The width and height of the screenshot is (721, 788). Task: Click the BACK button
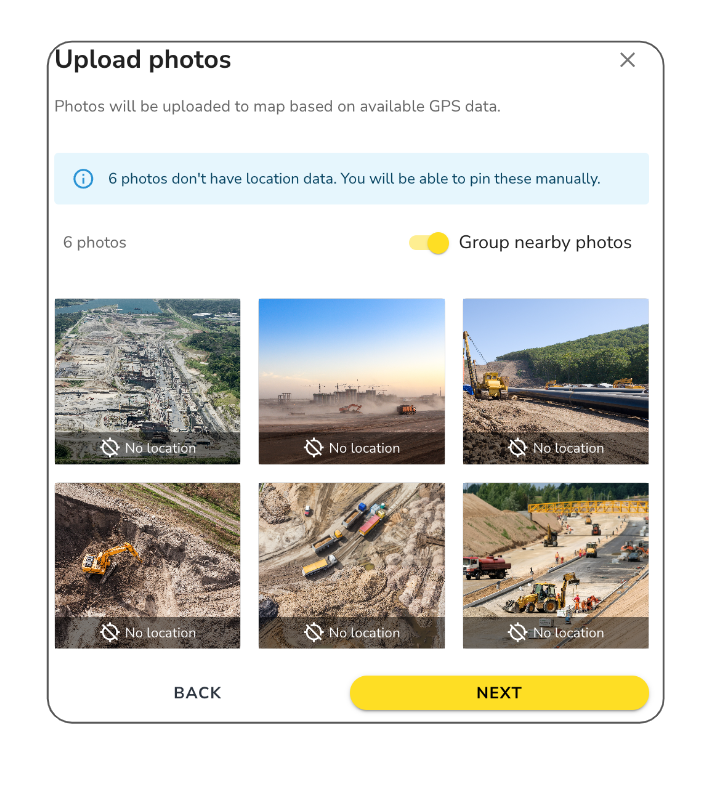197,693
